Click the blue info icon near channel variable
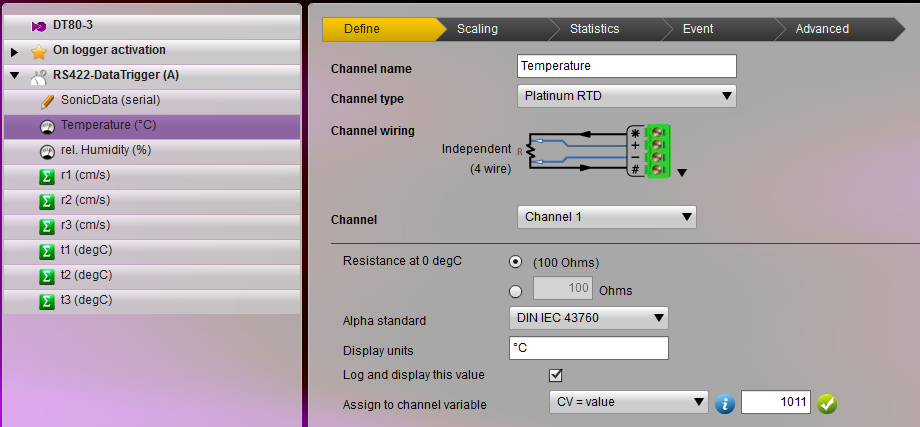The image size is (920, 427). point(726,403)
